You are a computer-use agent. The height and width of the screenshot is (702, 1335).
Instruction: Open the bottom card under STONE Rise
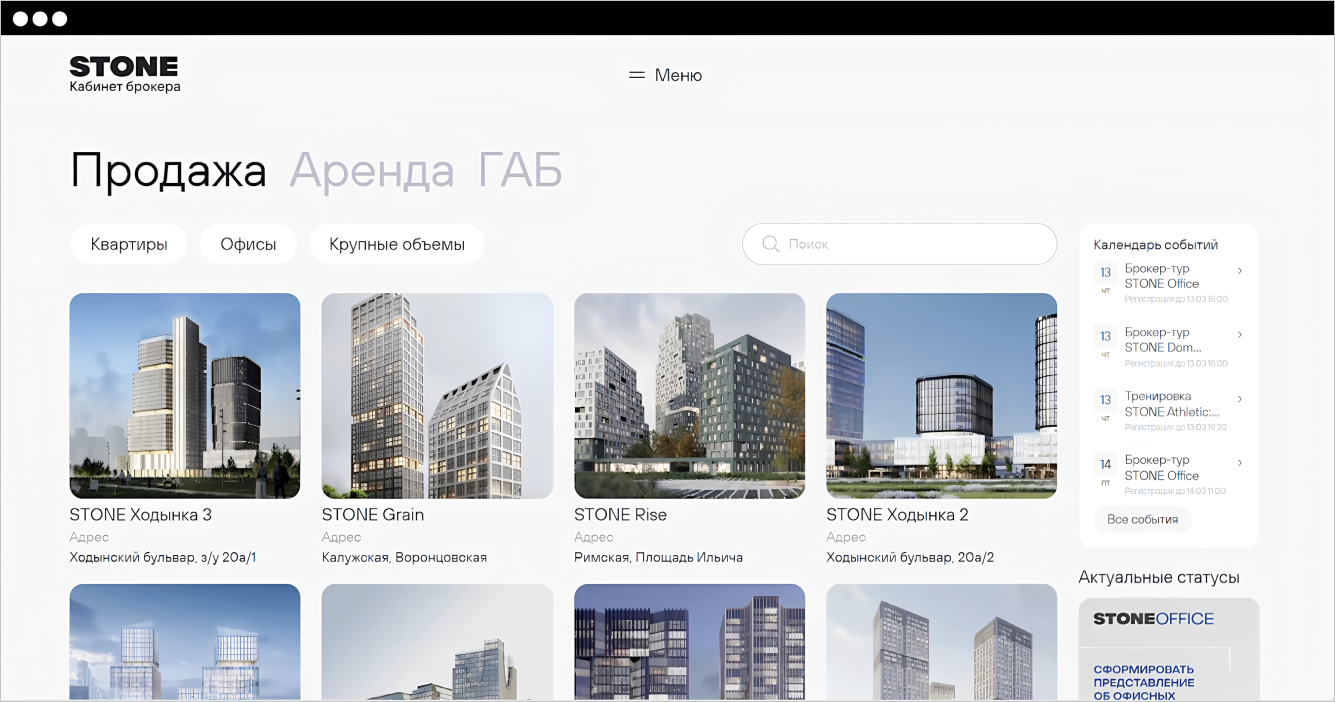pyautogui.click(x=689, y=643)
